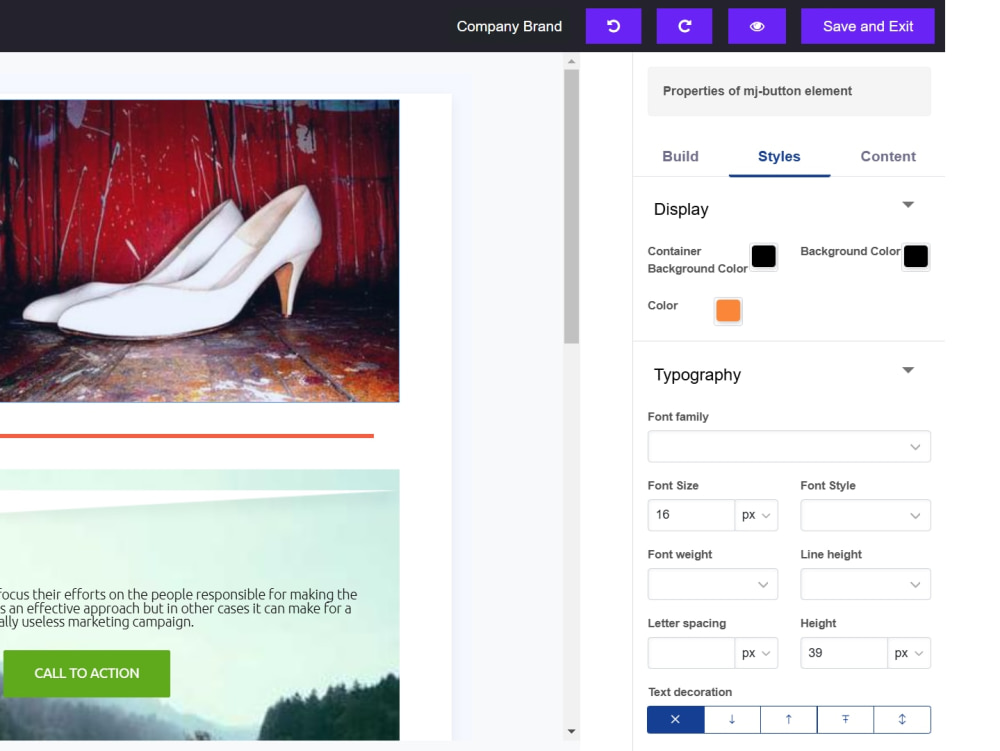Click the Properties of mj-button element header
The image size is (1000, 751).
(789, 91)
